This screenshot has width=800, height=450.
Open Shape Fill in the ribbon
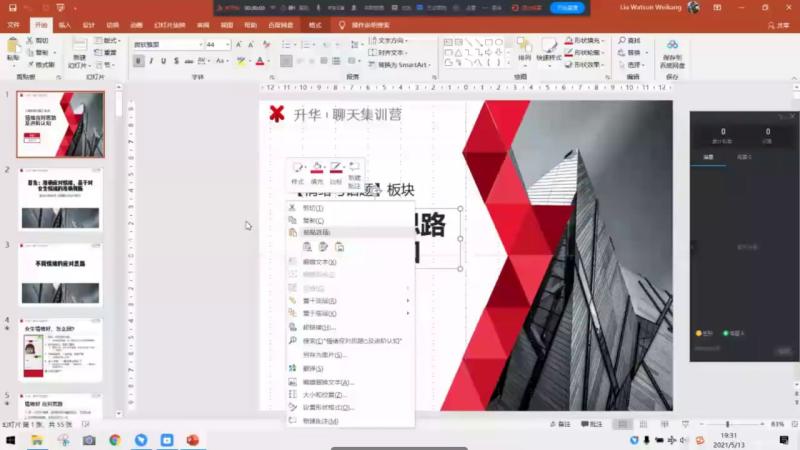pos(585,40)
